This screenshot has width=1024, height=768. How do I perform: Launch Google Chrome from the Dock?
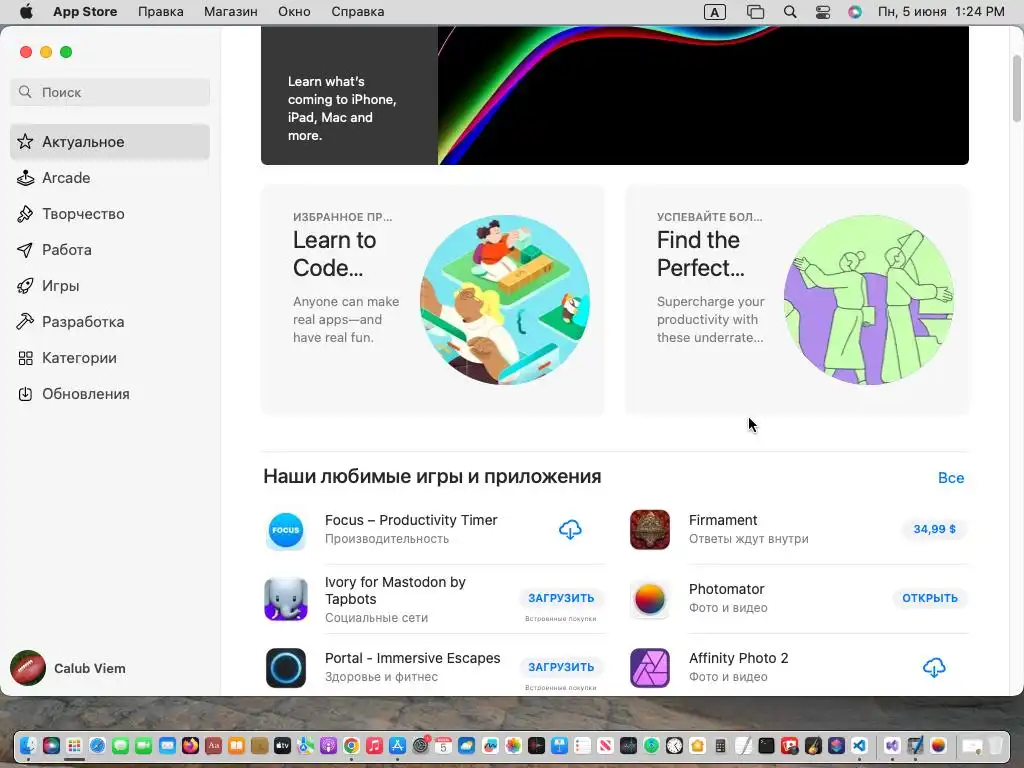click(x=351, y=745)
